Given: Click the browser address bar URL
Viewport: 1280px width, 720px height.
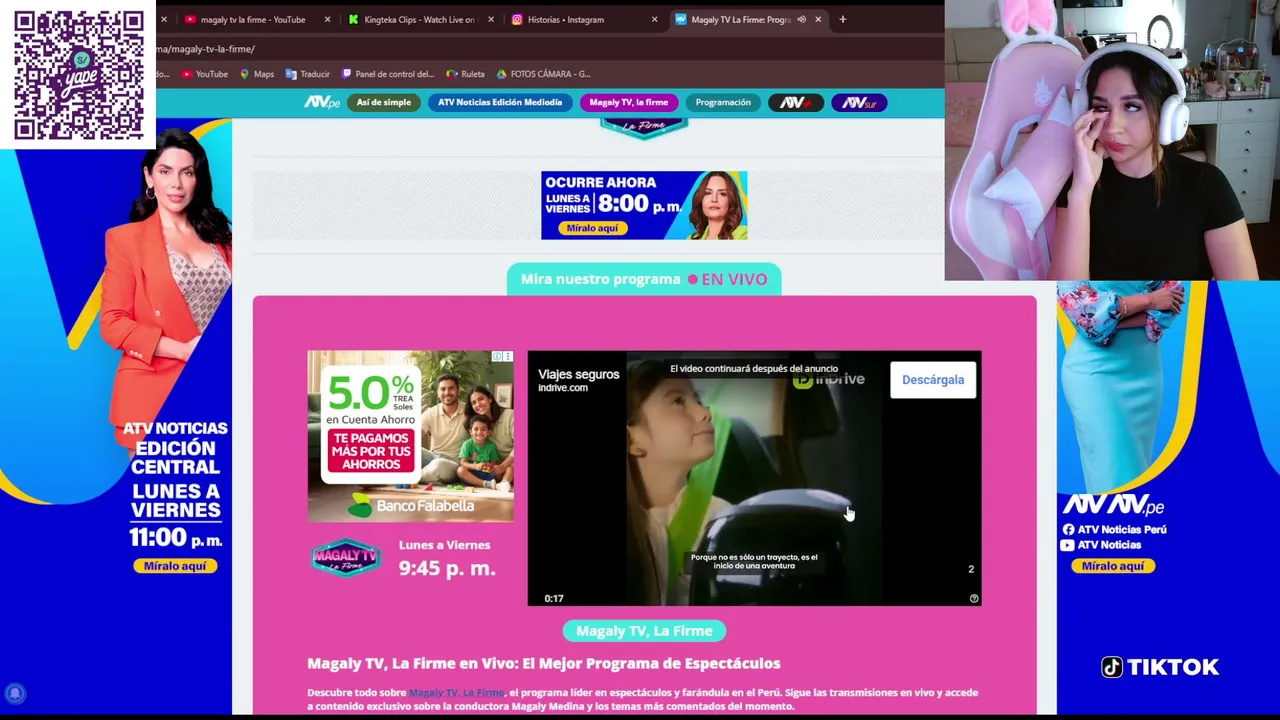Looking at the screenshot, I should click(206, 49).
